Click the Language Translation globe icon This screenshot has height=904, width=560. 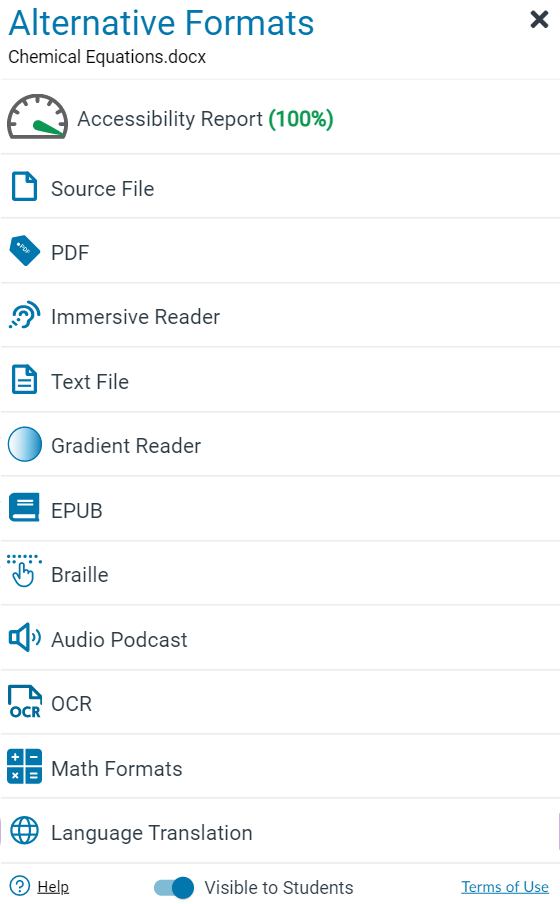[25, 831]
